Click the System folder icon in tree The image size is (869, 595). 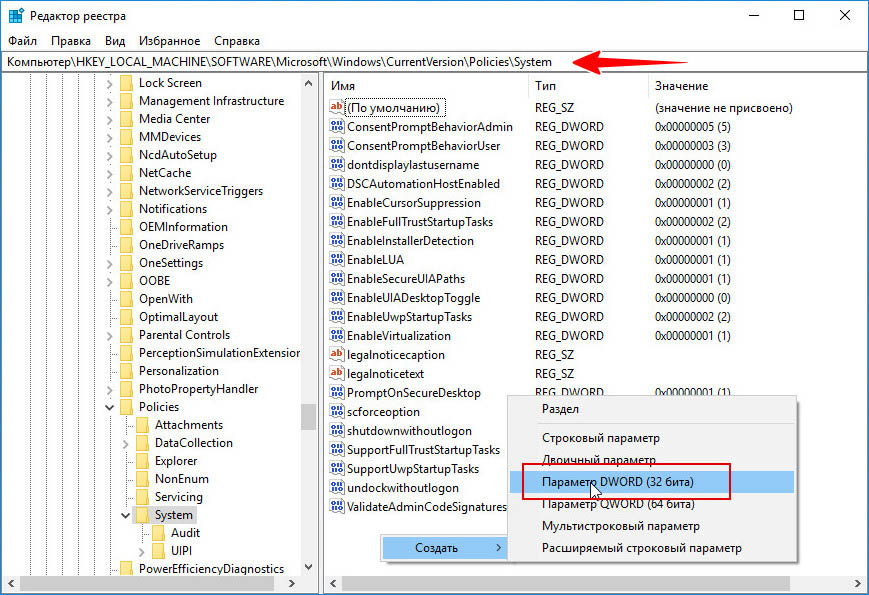(x=142, y=515)
